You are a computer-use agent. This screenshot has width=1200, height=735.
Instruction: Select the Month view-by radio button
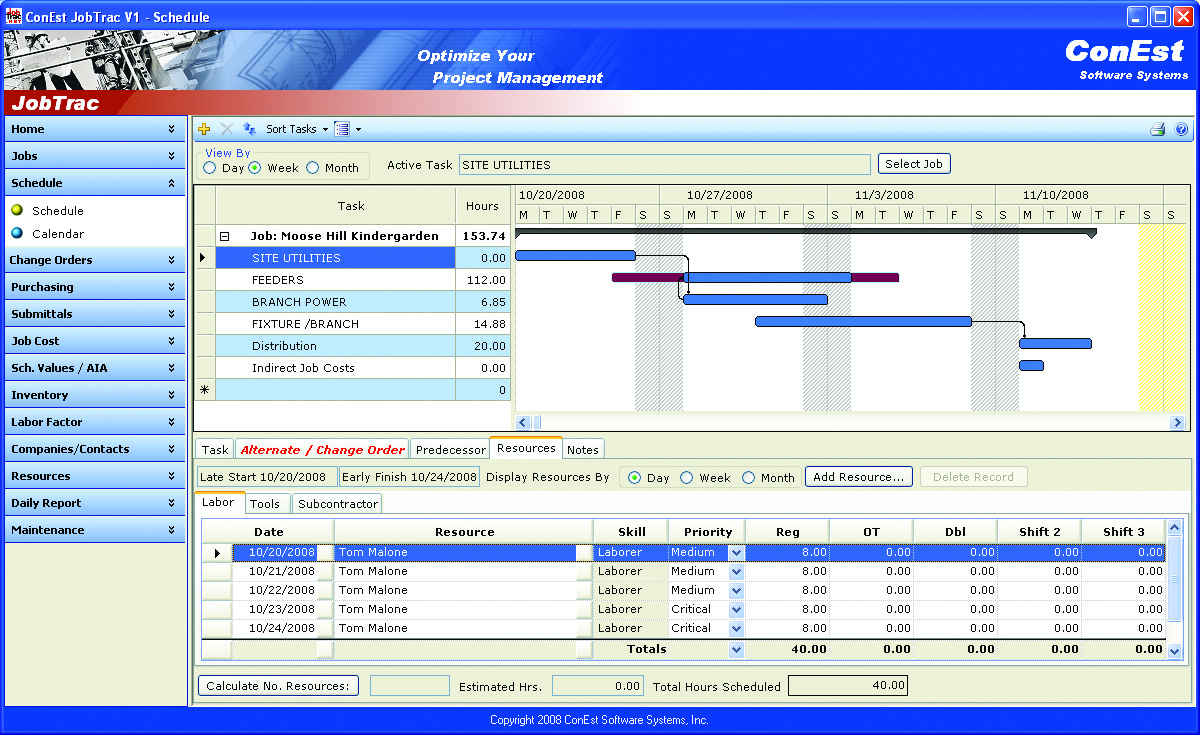(313, 168)
